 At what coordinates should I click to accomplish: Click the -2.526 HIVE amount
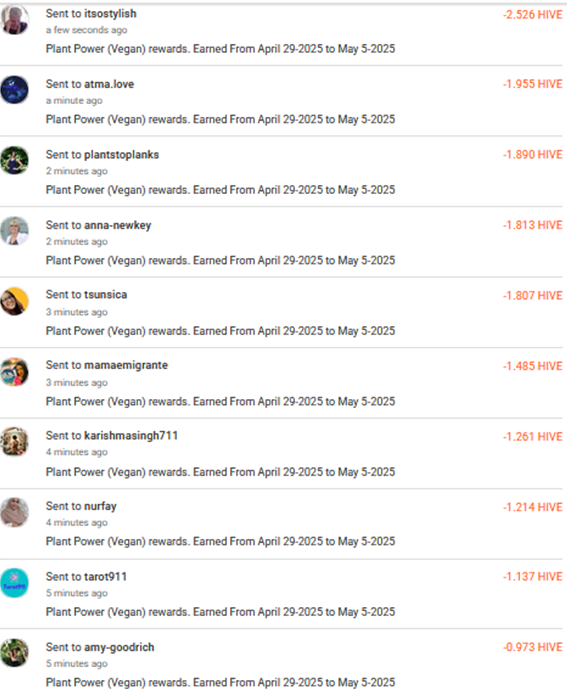(533, 15)
